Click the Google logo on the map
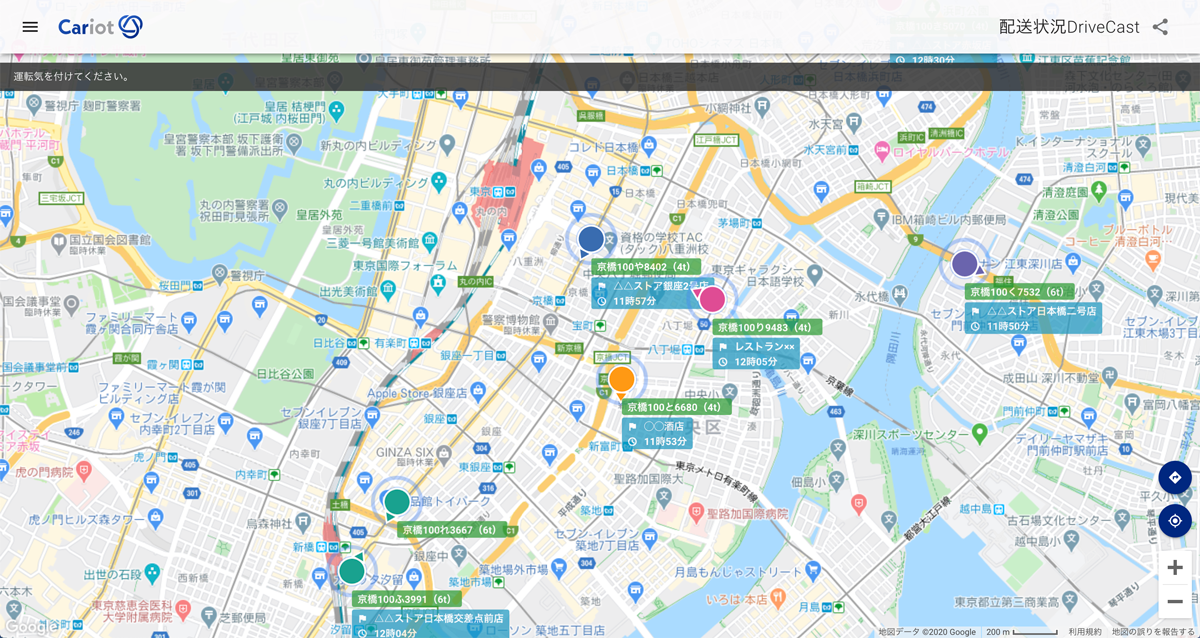Screen dimensions: 1200x638 [x=31, y=627]
